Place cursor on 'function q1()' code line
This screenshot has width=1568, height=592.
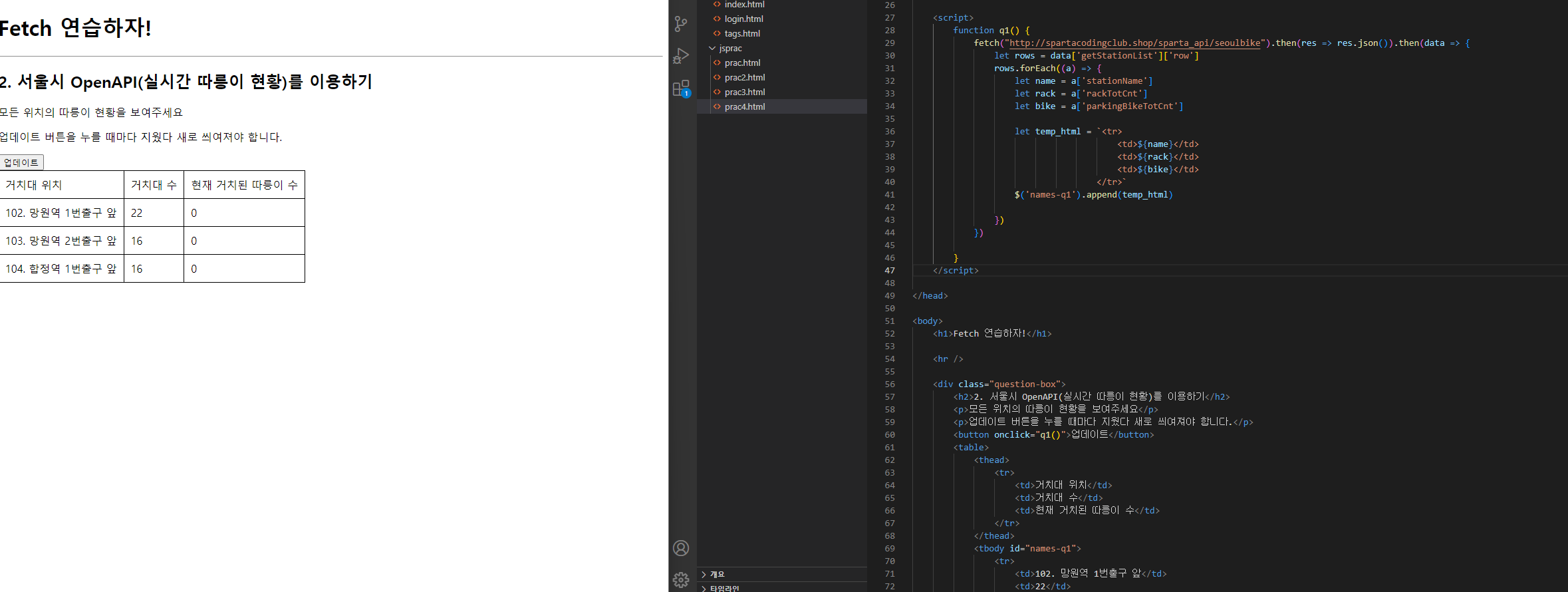click(991, 31)
